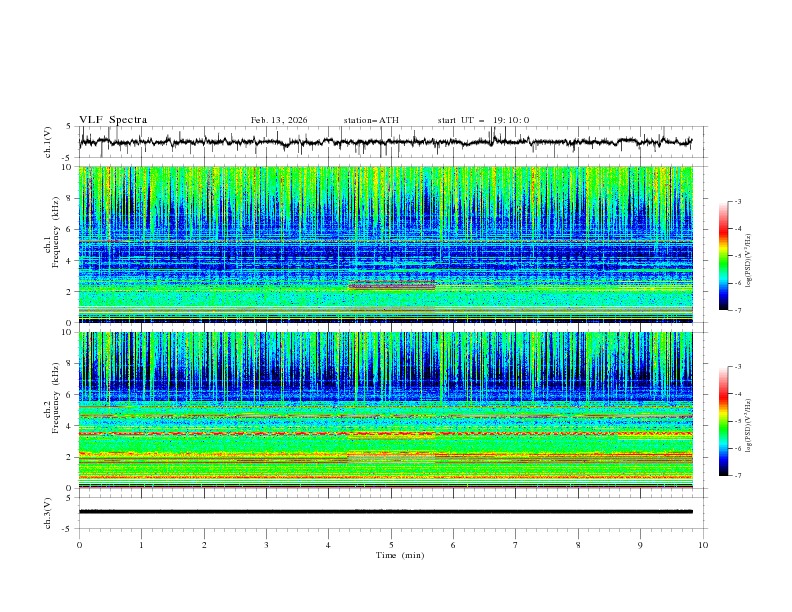Click the upper PSD color scale bar
The image size is (792, 612).
(x=723, y=256)
